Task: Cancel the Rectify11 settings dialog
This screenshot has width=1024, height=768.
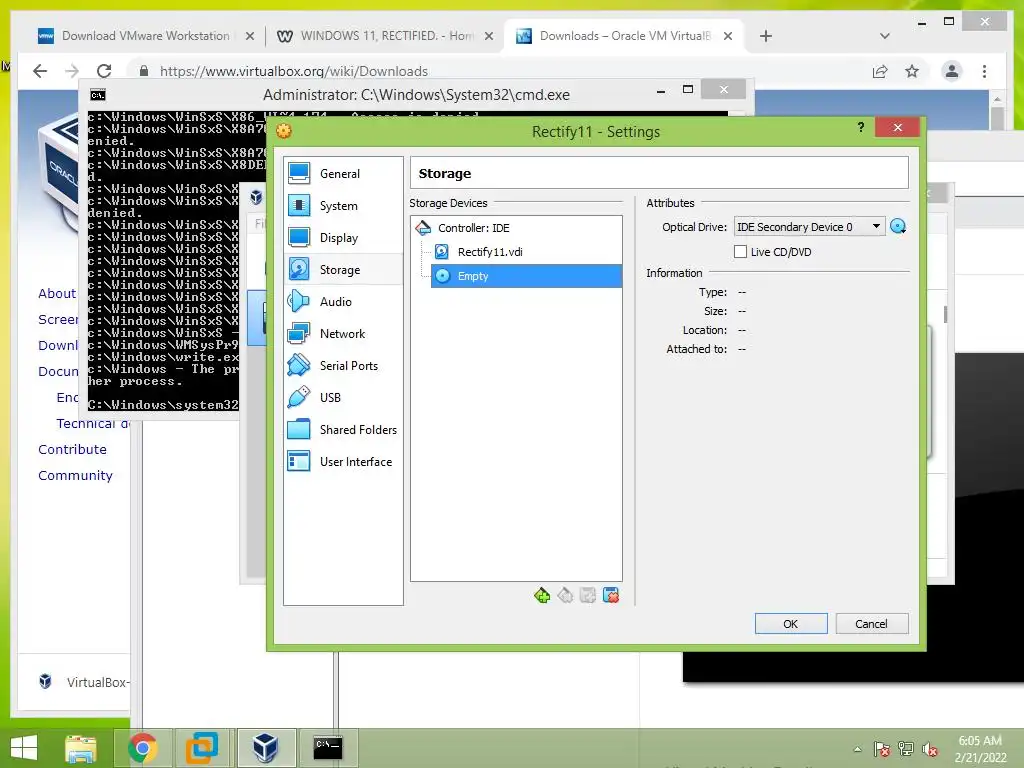Action: coord(872,624)
